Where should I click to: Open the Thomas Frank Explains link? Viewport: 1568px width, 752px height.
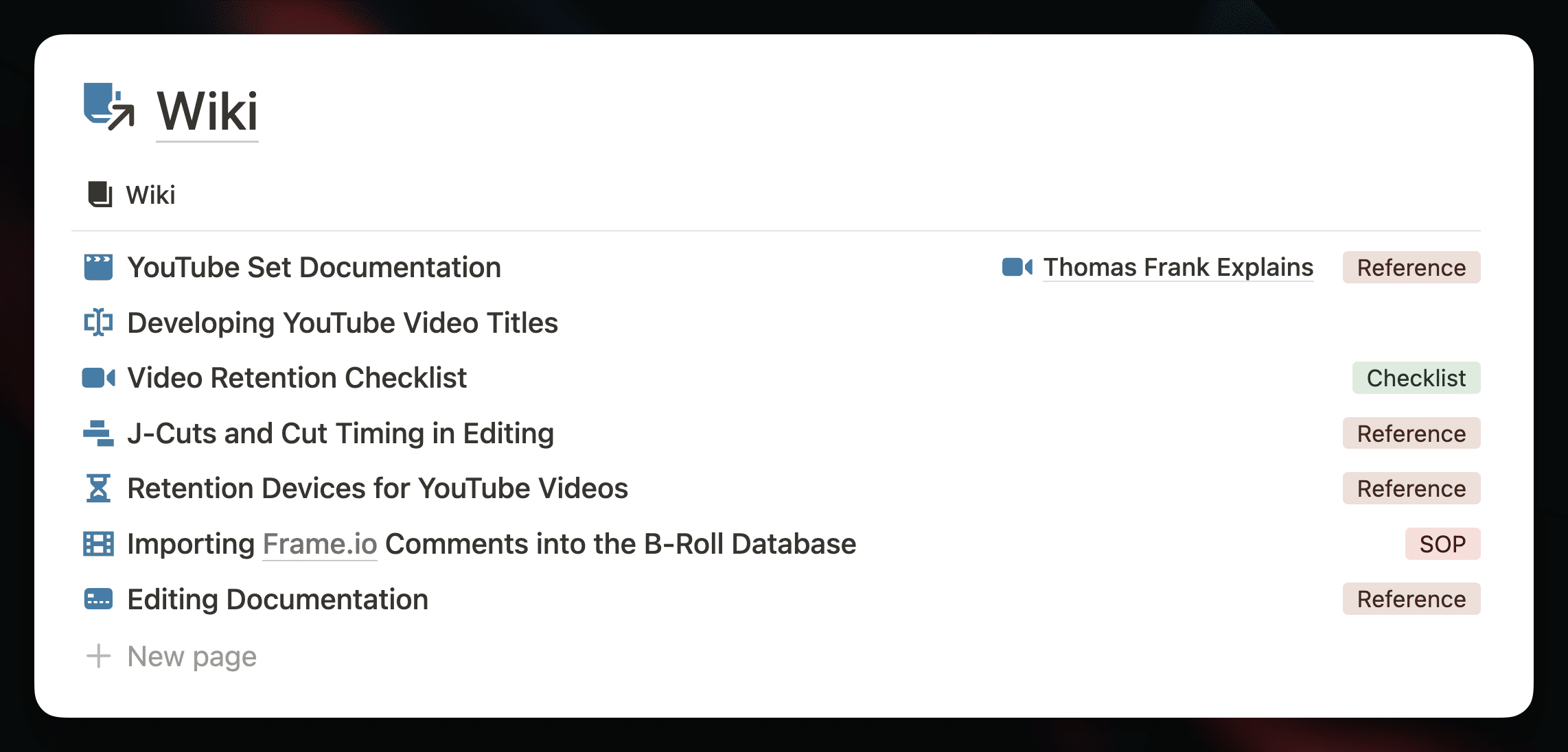coord(1178,267)
